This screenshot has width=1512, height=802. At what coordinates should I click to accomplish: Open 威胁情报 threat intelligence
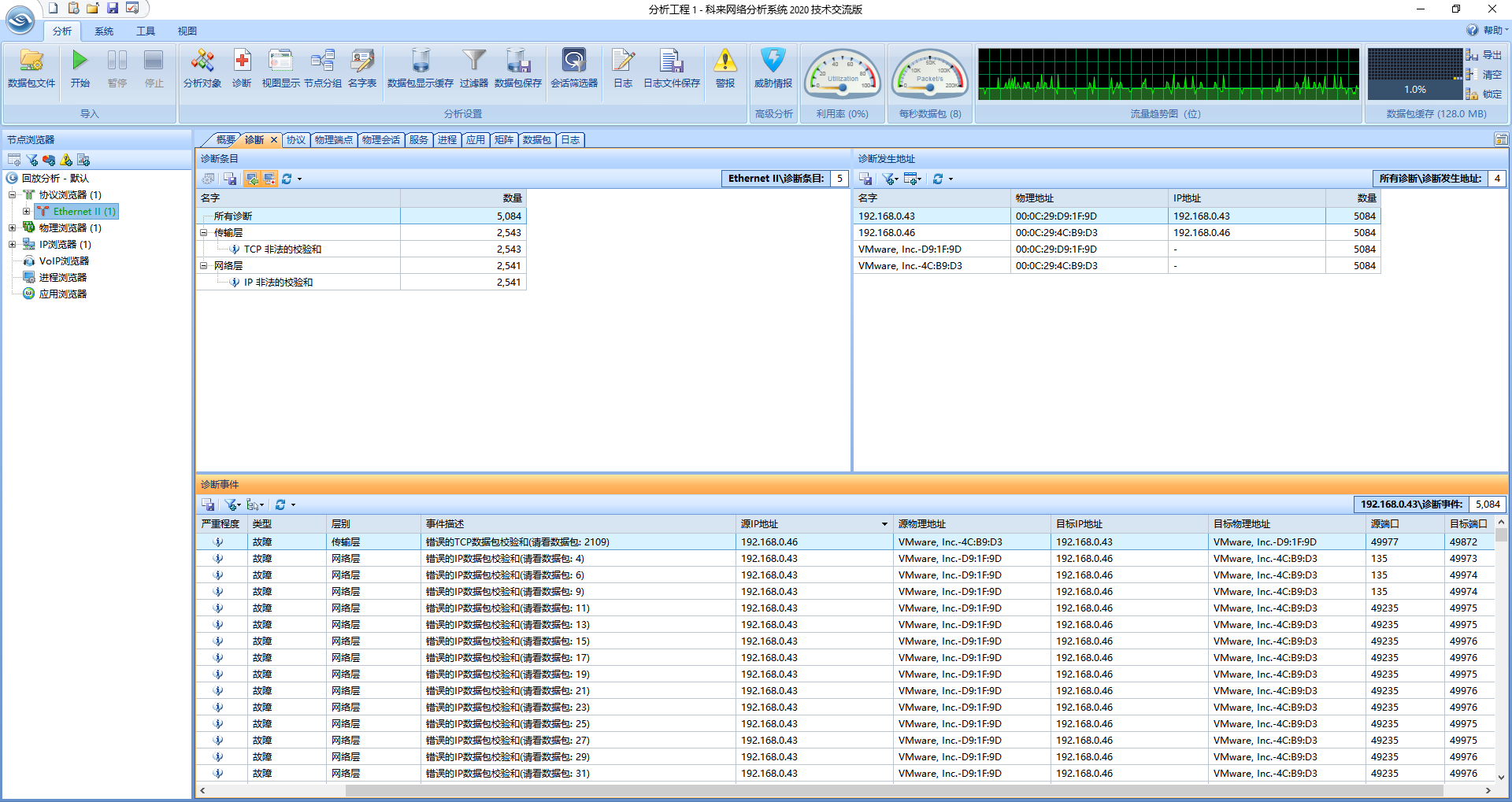(773, 69)
